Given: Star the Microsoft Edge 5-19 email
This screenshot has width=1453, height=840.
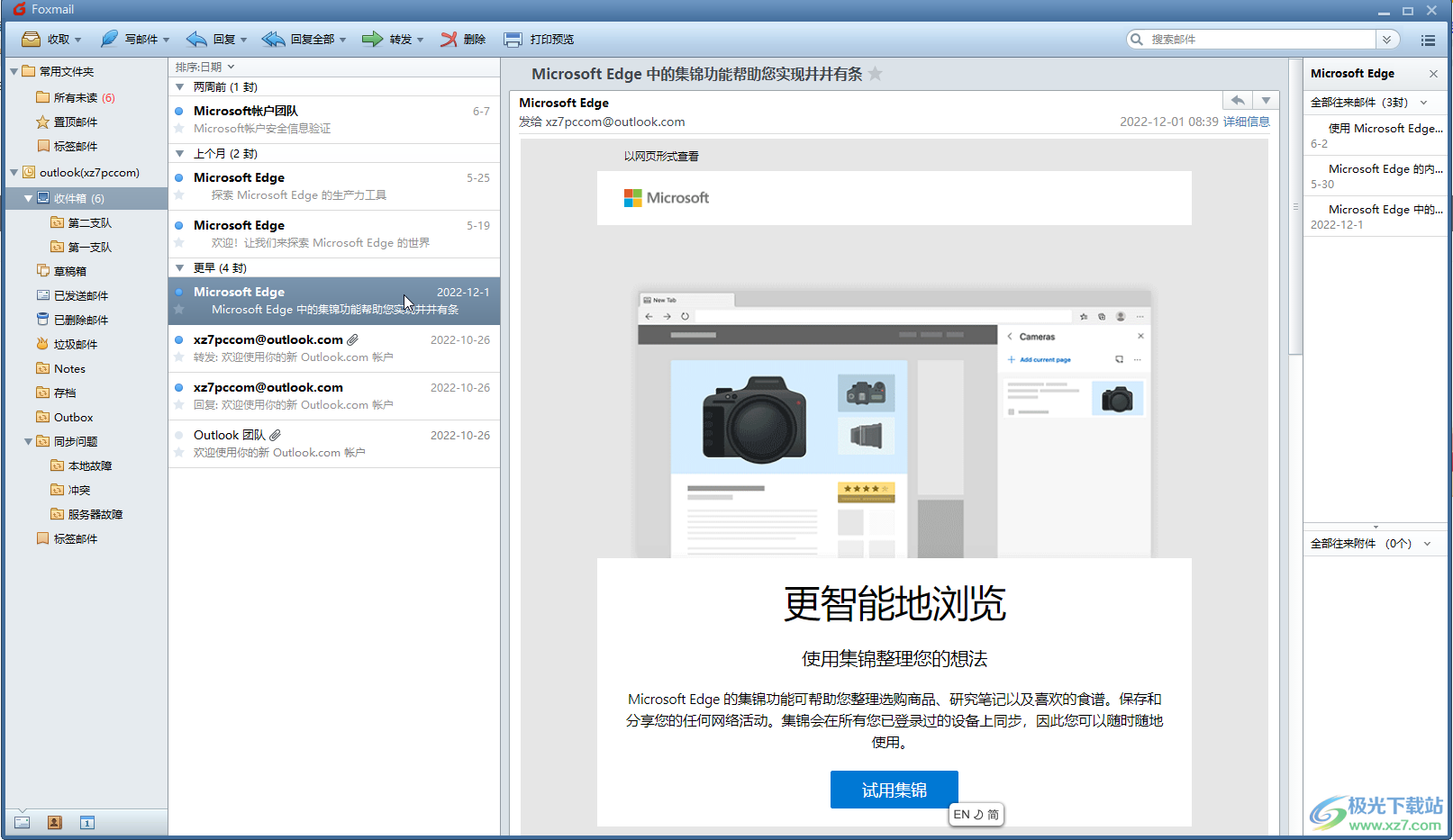Looking at the screenshot, I should [x=179, y=243].
